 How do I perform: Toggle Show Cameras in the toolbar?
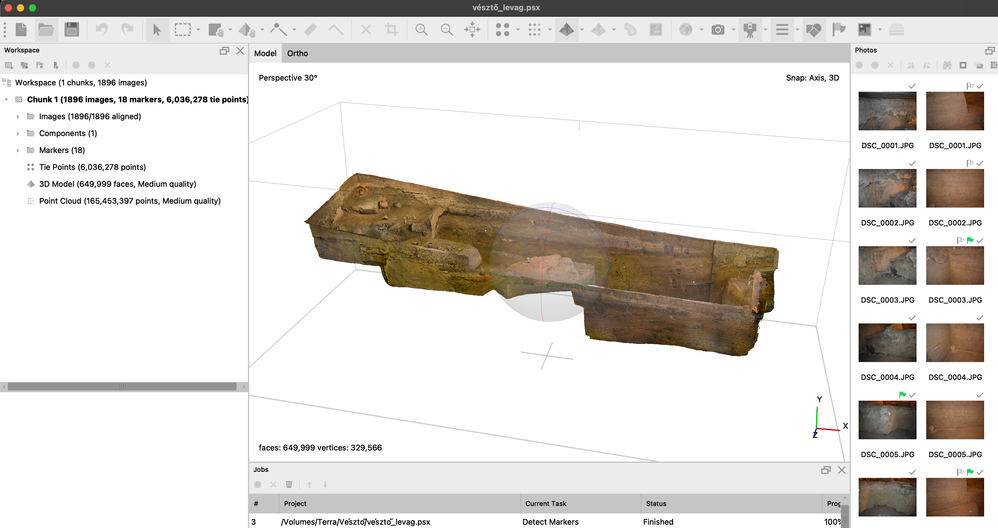pos(749,30)
